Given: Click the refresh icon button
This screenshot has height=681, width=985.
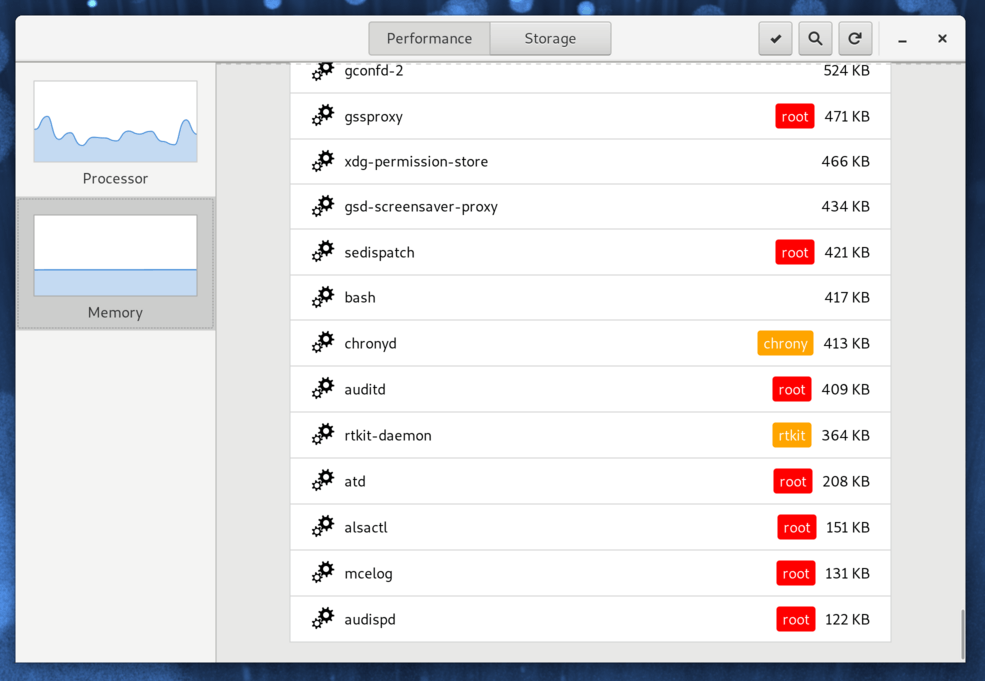Looking at the screenshot, I should (855, 38).
